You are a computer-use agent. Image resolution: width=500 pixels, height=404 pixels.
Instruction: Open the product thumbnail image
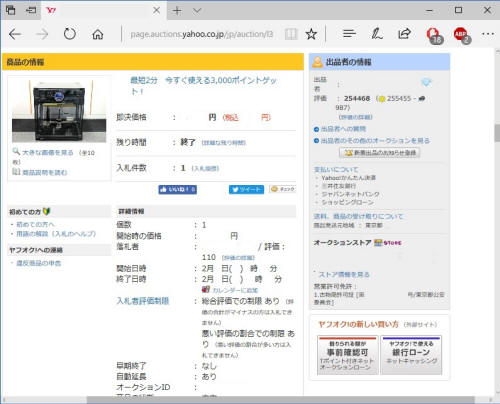[x=59, y=111]
